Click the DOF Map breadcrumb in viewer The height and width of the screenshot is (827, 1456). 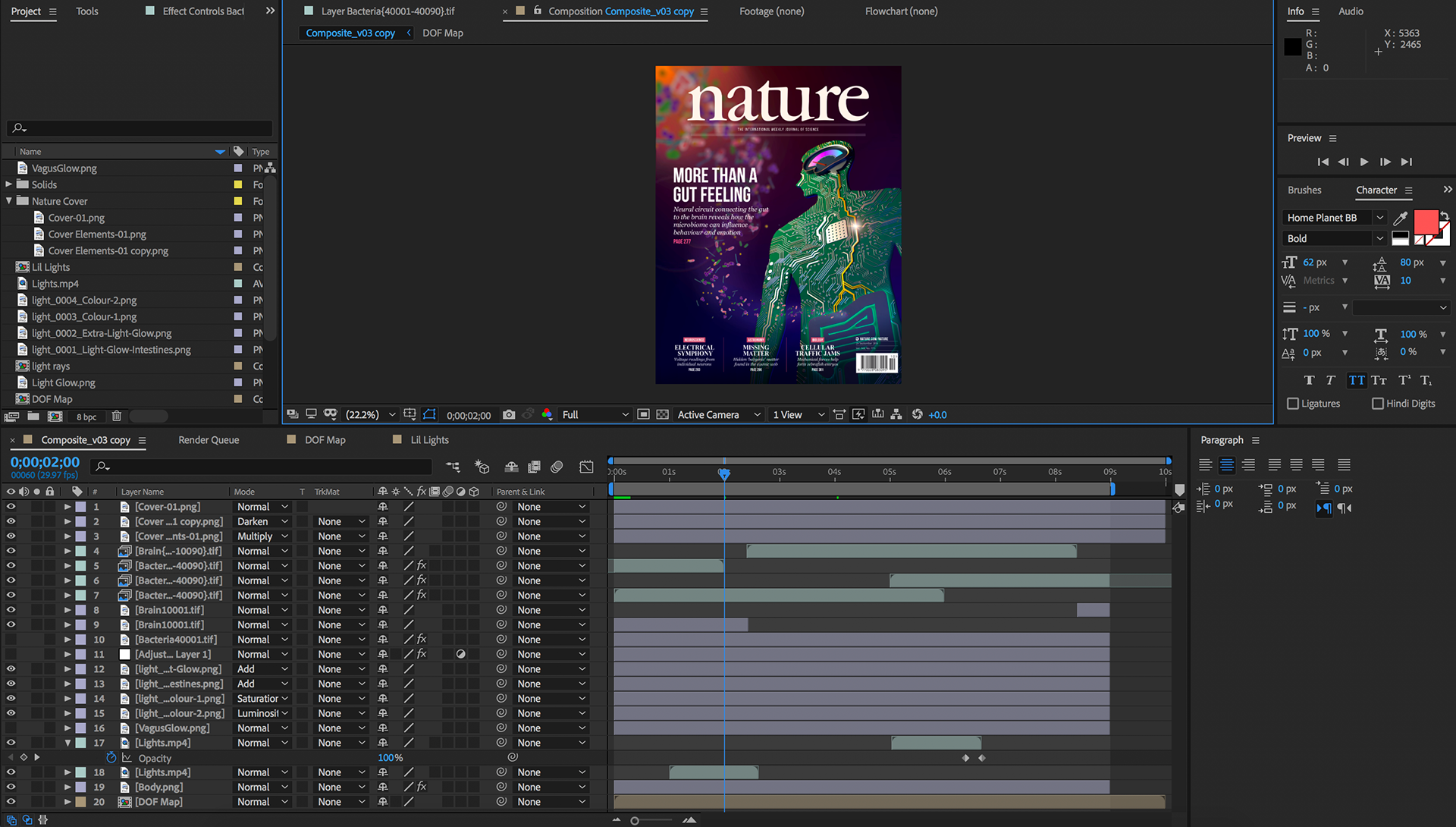443,33
